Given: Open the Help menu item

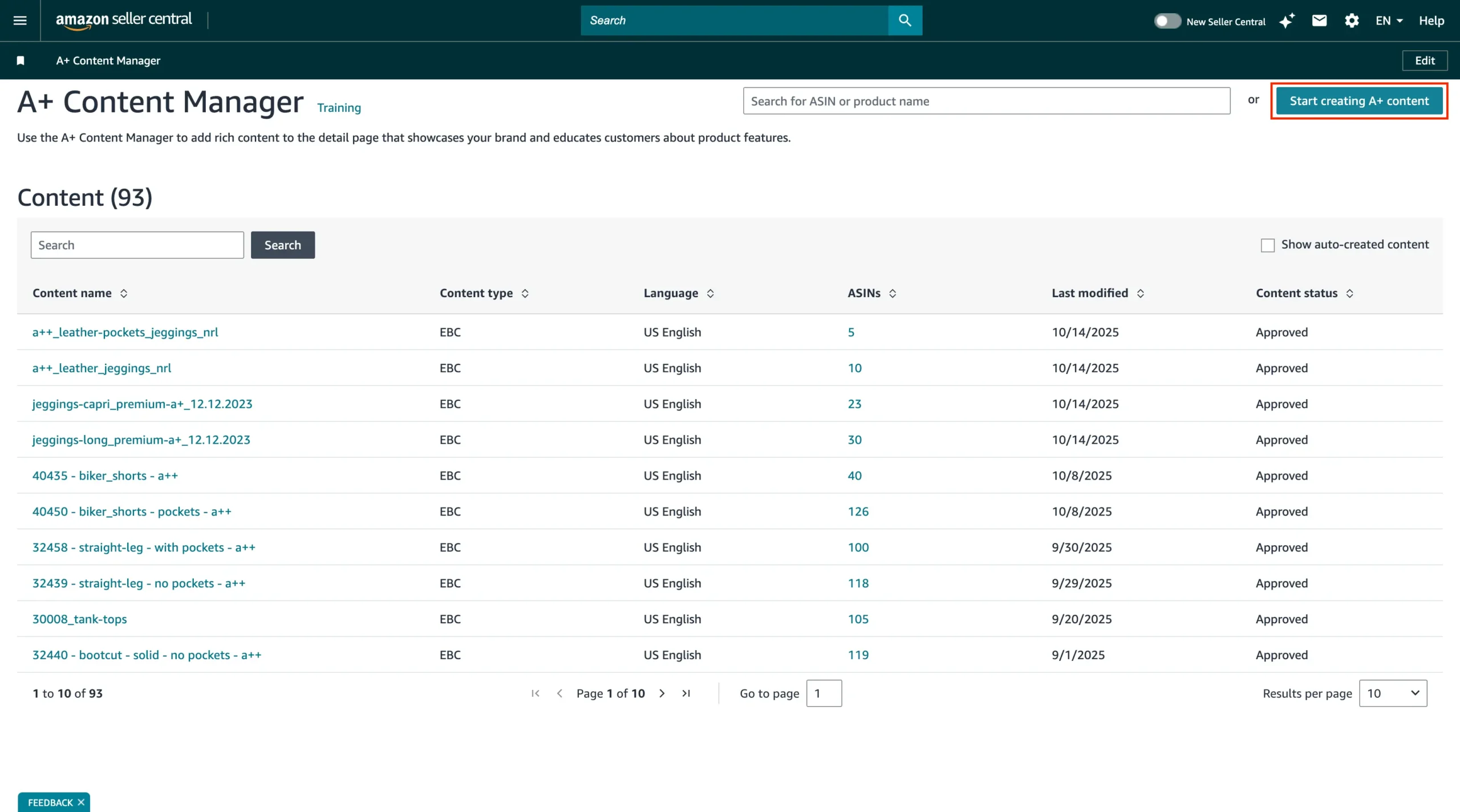Looking at the screenshot, I should pyautogui.click(x=1431, y=21).
